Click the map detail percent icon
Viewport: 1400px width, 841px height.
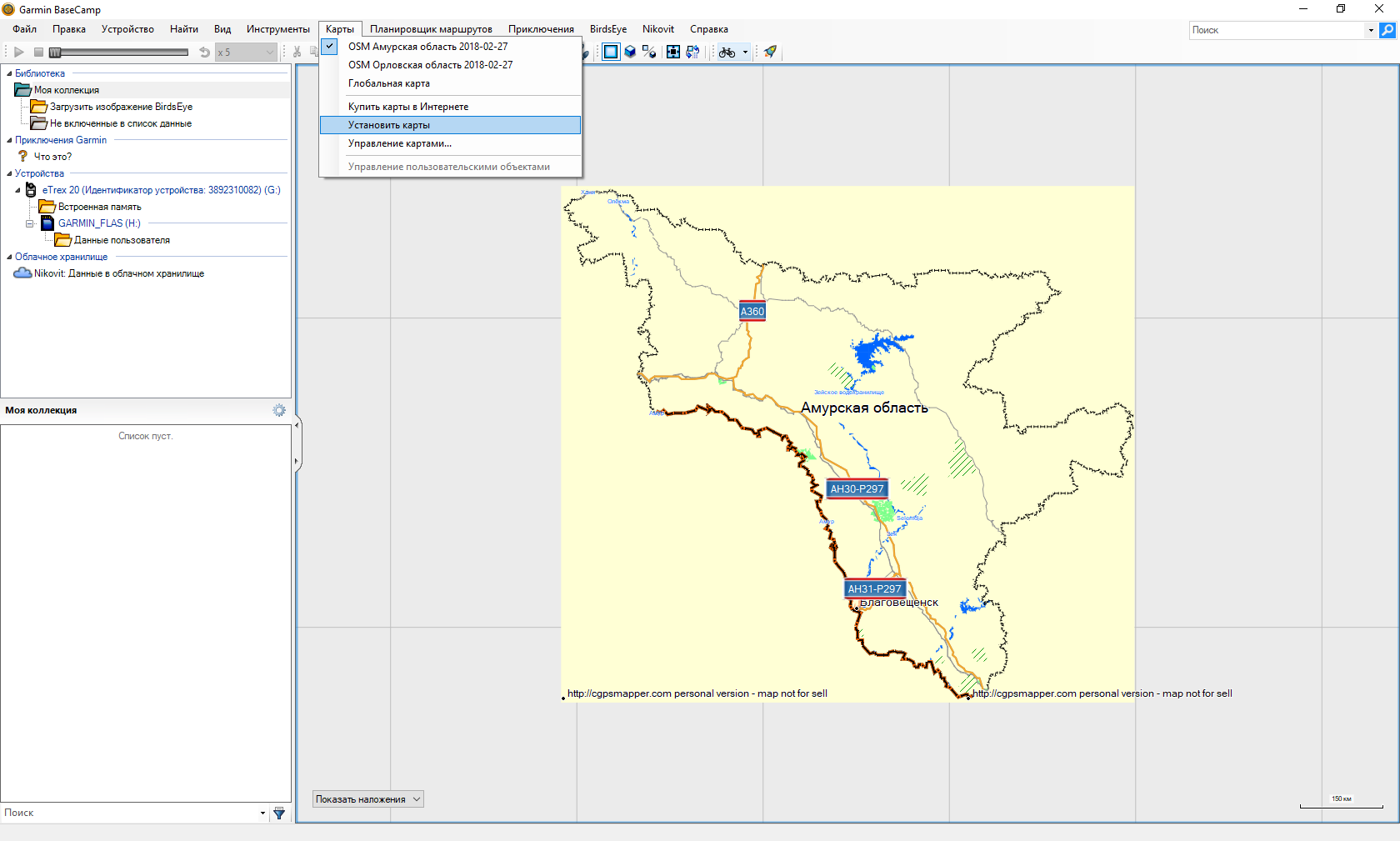pos(650,52)
